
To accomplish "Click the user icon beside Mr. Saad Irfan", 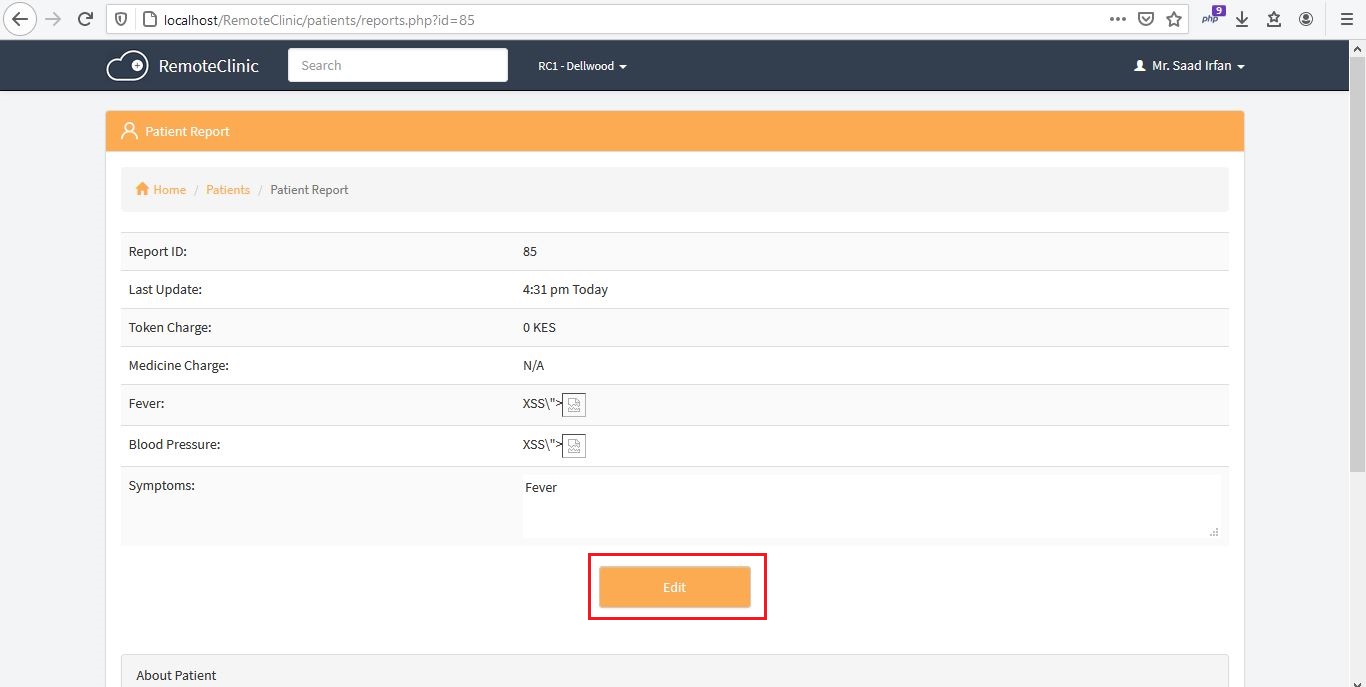I will [x=1139, y=66].
